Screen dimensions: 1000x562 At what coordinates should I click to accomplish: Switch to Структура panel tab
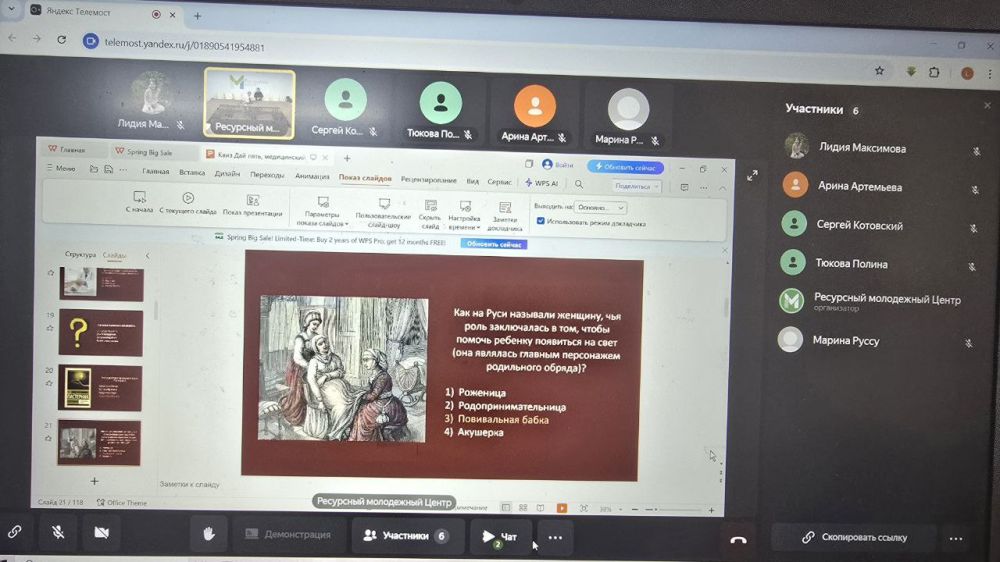[80, 254]
